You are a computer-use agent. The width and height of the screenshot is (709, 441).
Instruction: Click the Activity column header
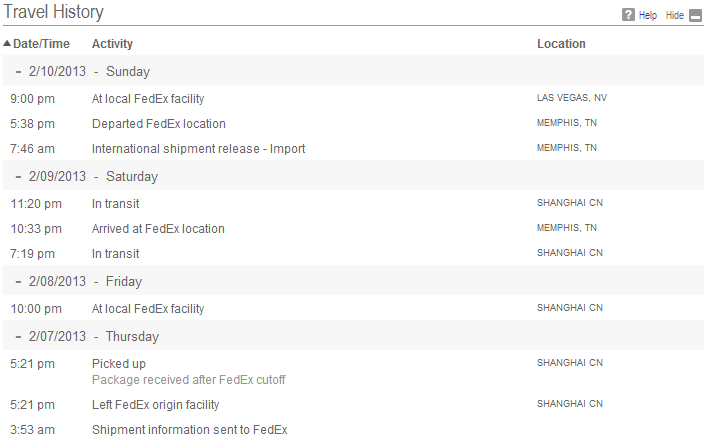[112, 44]
